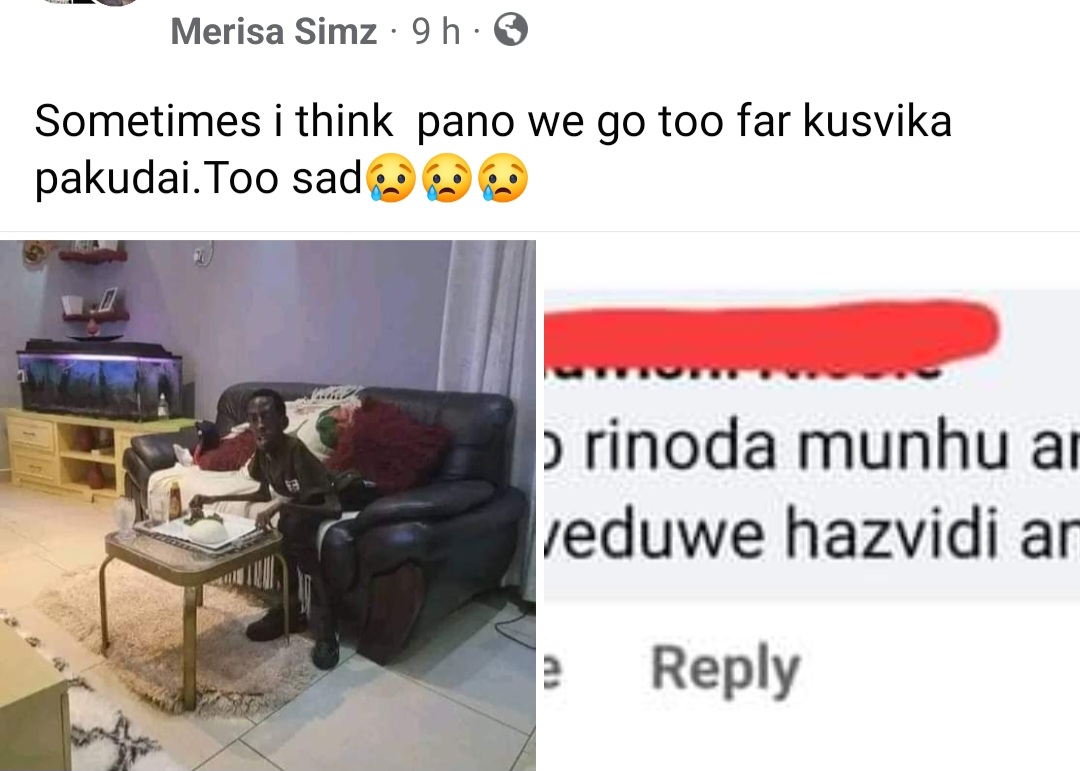Image resolution: width=1080 pixels, height=771 pixels.
Task: Open the comment screenshot image
Action: (812, 505)
